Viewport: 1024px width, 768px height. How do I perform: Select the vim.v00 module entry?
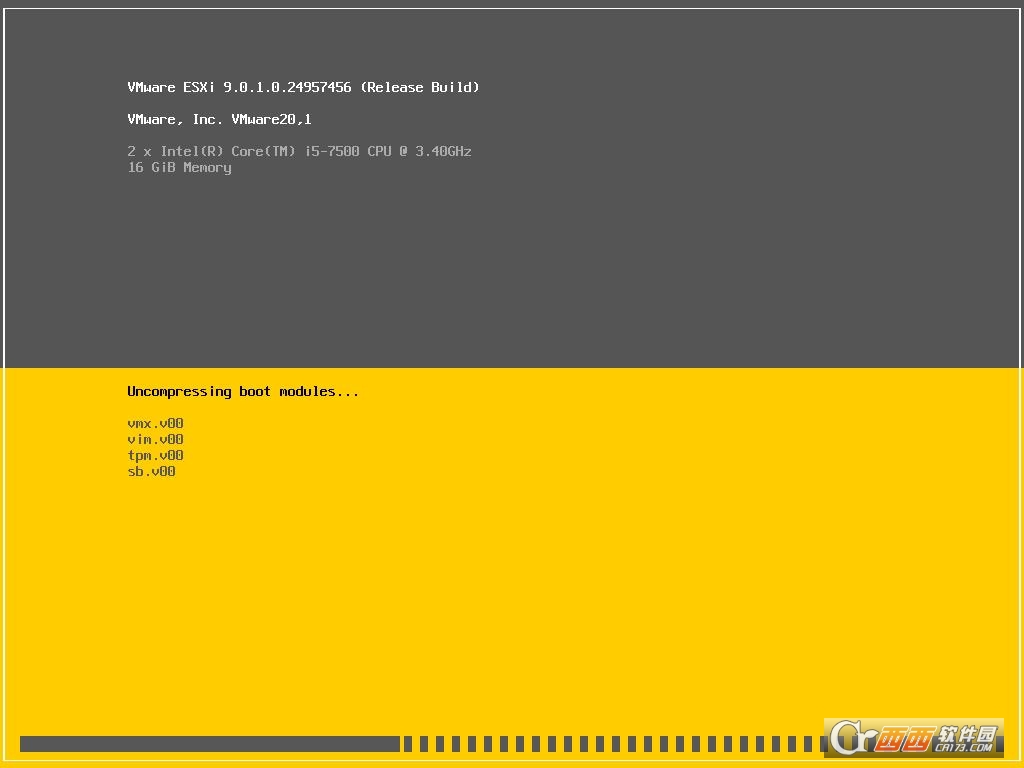click(x=155, y=440)
